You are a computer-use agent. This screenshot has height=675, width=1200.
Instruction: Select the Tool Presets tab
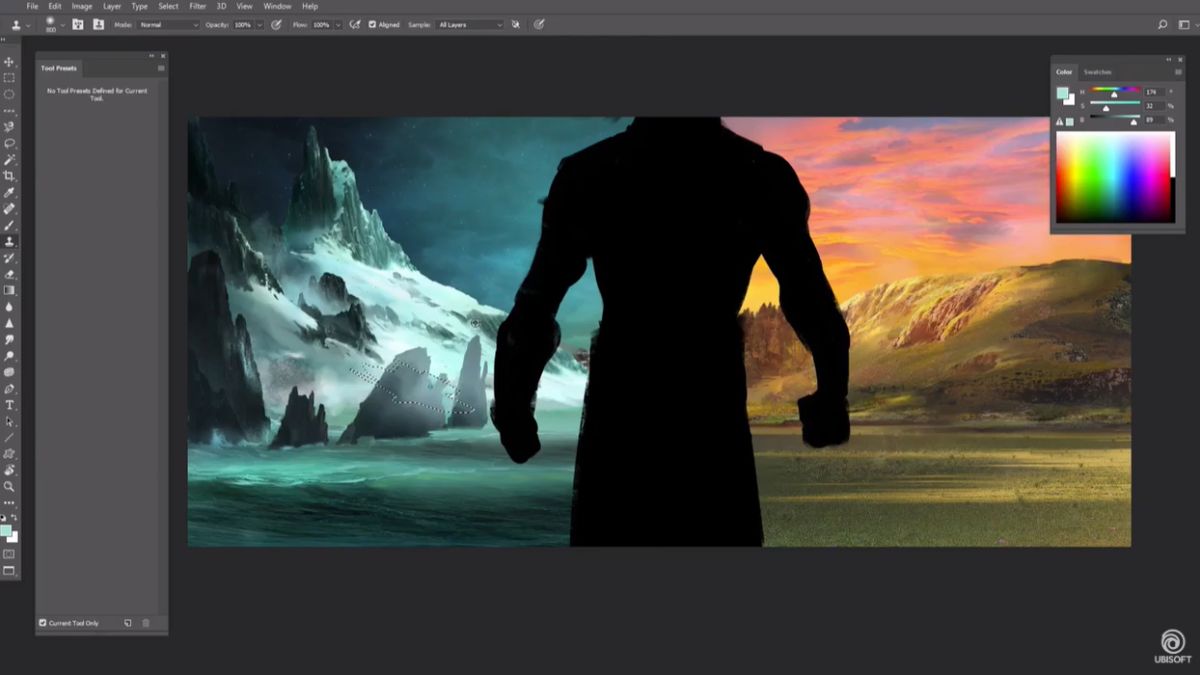(58, 68)
